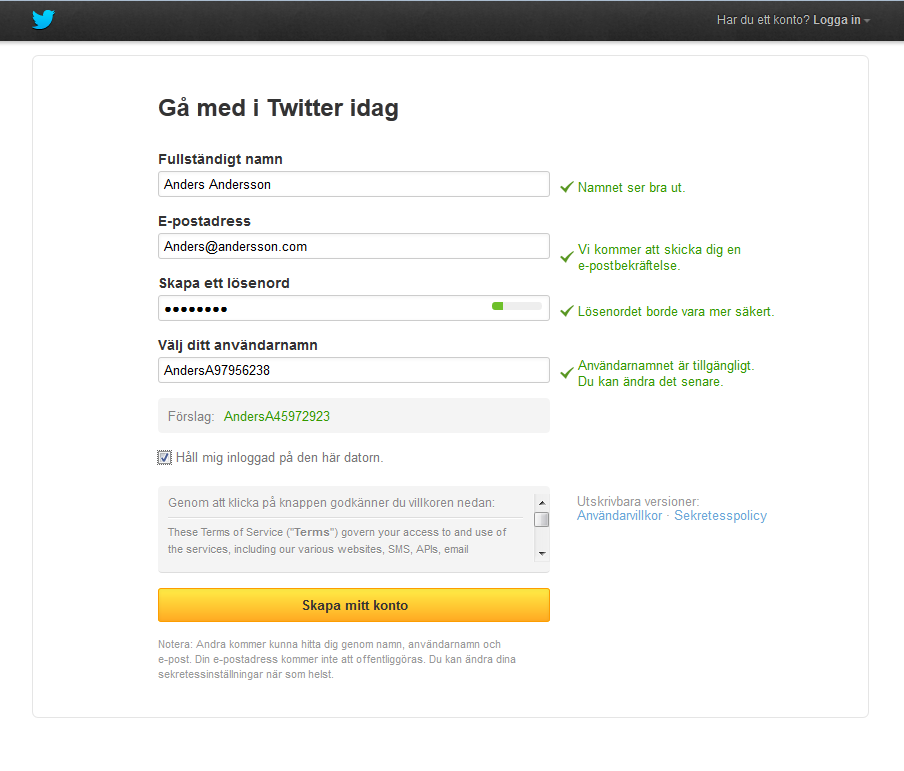This screenshot has width=904, height=771.
Task: Open the Användarvillkor link
Action: point(620,516)
